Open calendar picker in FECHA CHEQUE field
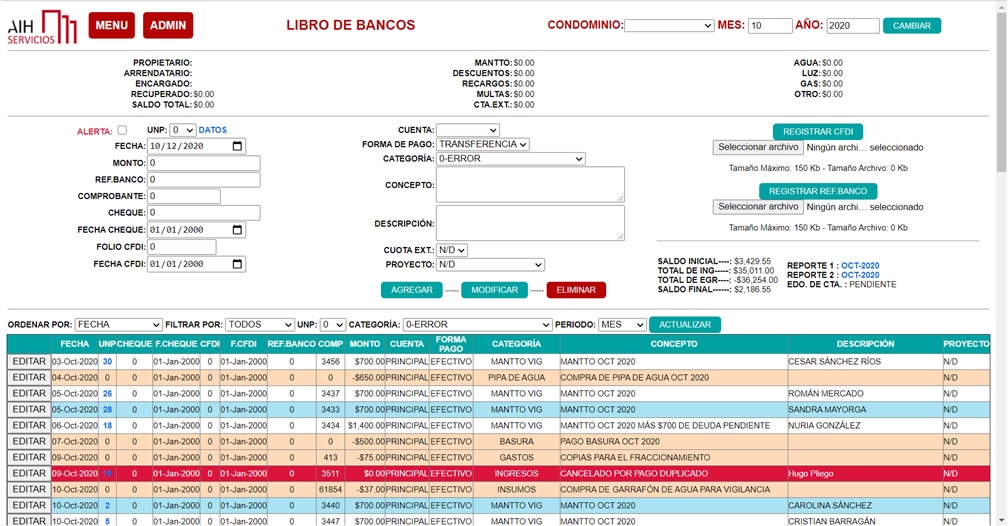Viewport: 1008px width, 526px height. click(x=237, y=230)
